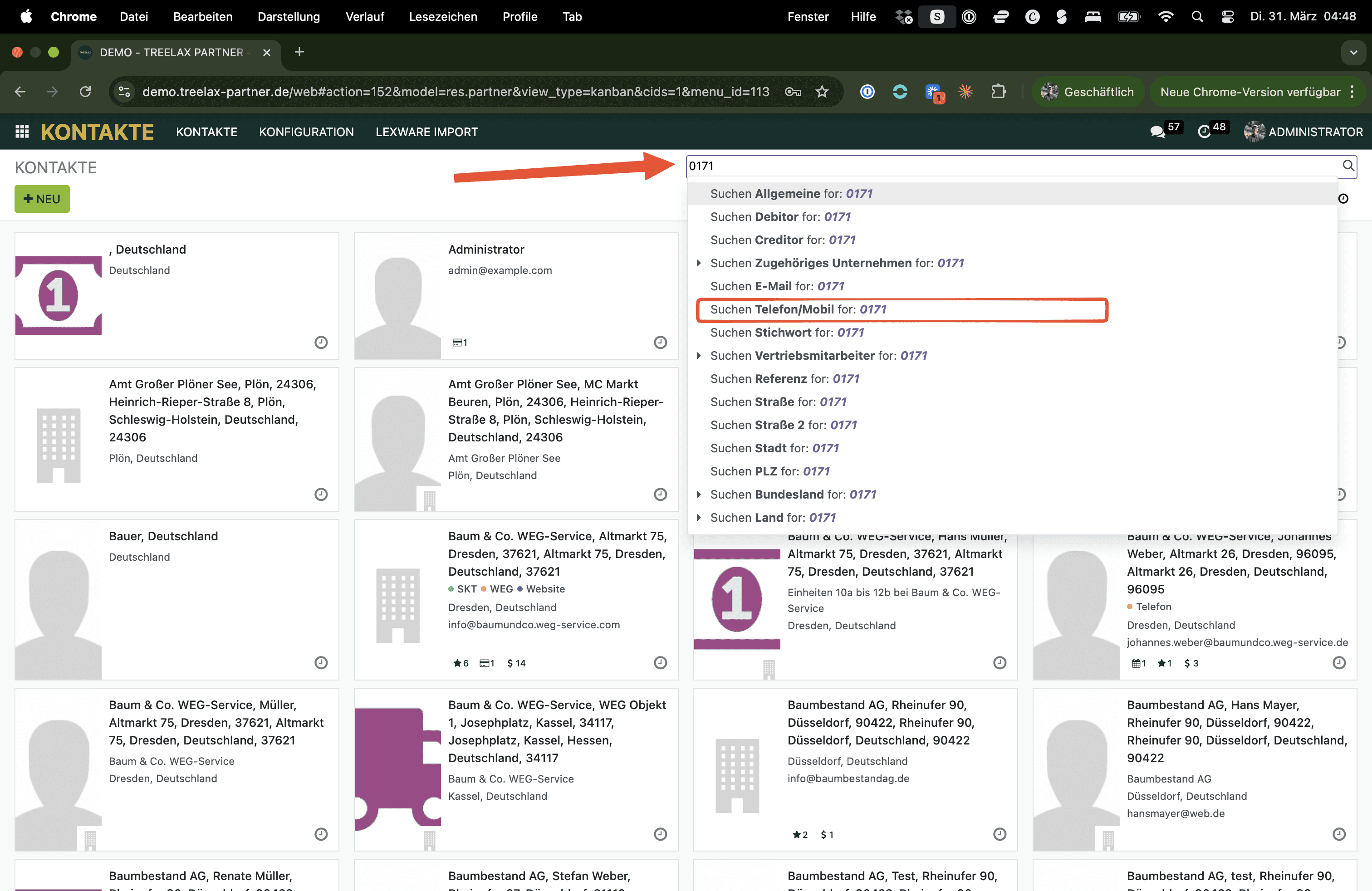
Task: Click into the search field containing 0171
Action: coord(980,166)
